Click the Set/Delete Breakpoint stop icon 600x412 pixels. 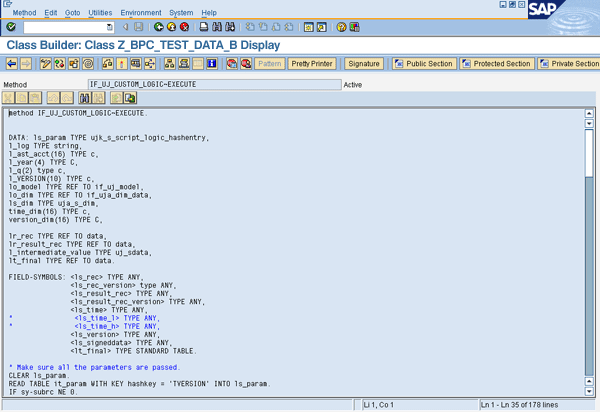click(232, 64)
